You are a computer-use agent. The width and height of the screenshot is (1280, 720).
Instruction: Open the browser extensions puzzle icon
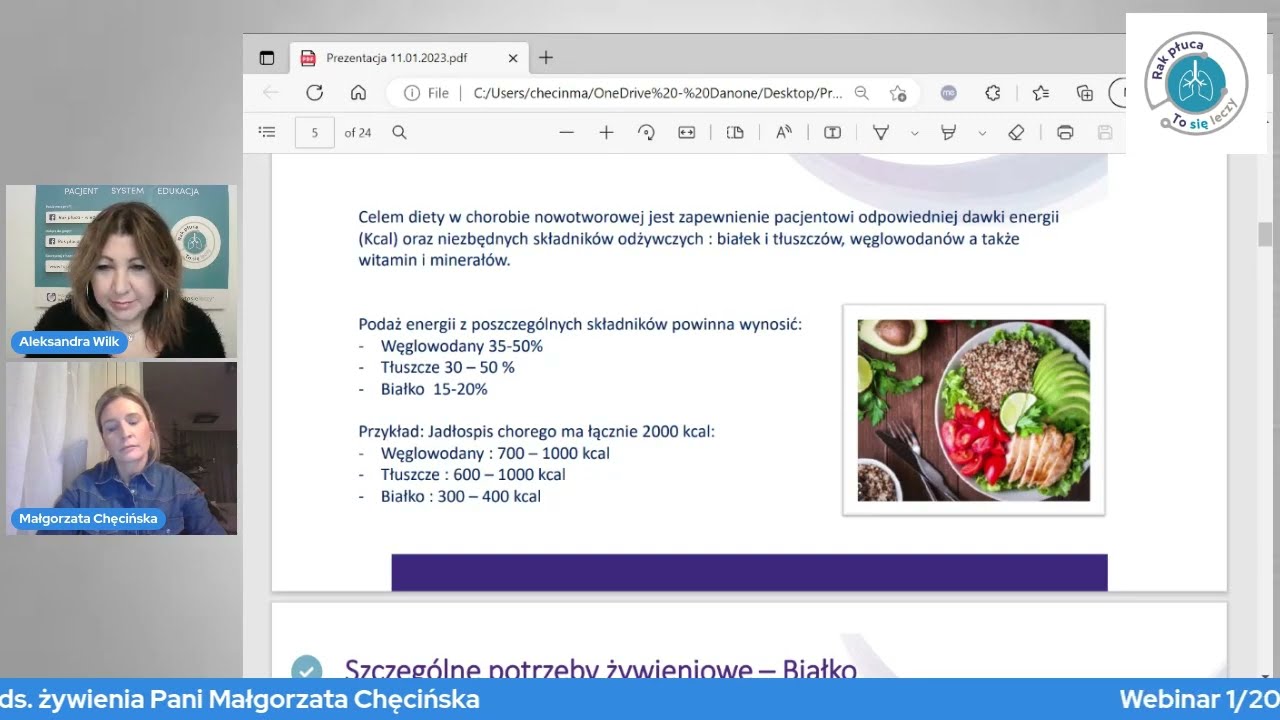click(993, 93)
